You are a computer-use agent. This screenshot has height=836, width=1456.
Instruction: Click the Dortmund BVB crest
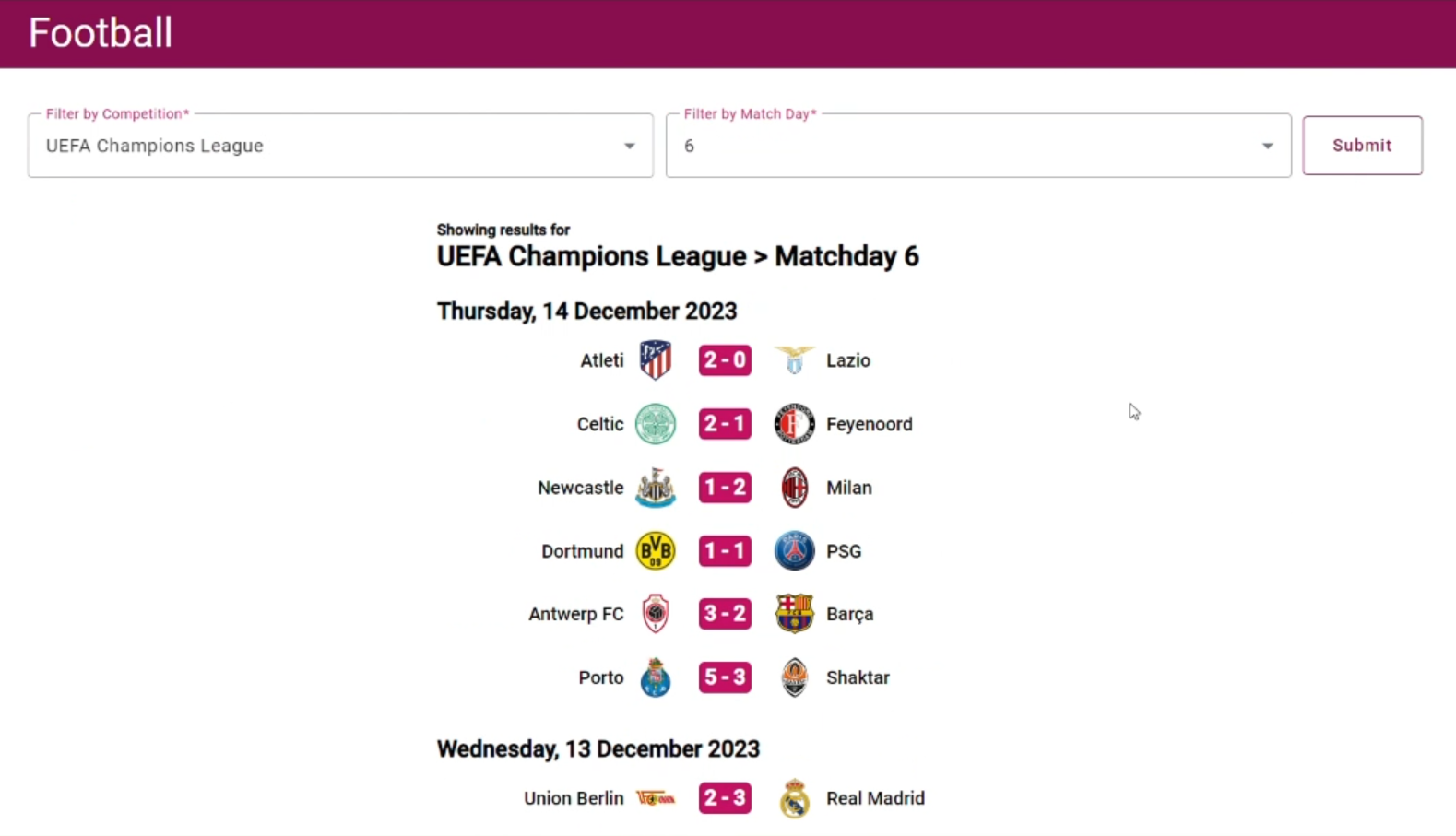656,551
